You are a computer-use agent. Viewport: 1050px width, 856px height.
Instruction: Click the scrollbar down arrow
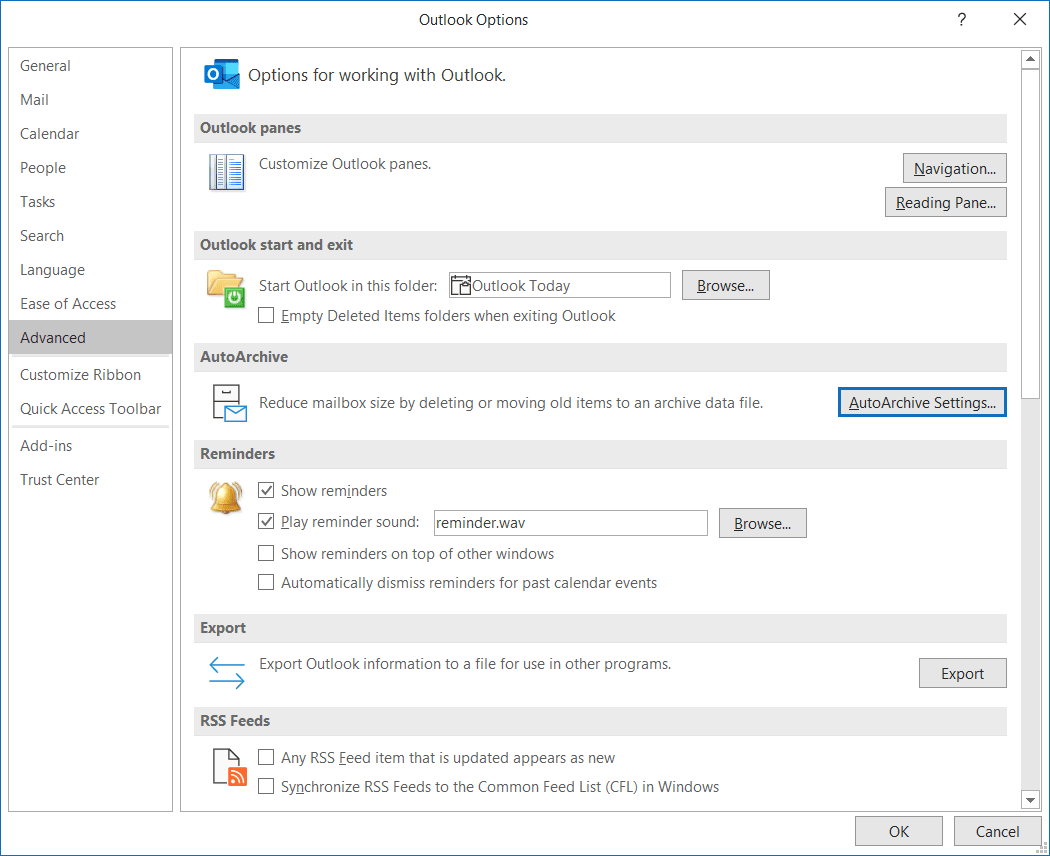point(1030,800)
